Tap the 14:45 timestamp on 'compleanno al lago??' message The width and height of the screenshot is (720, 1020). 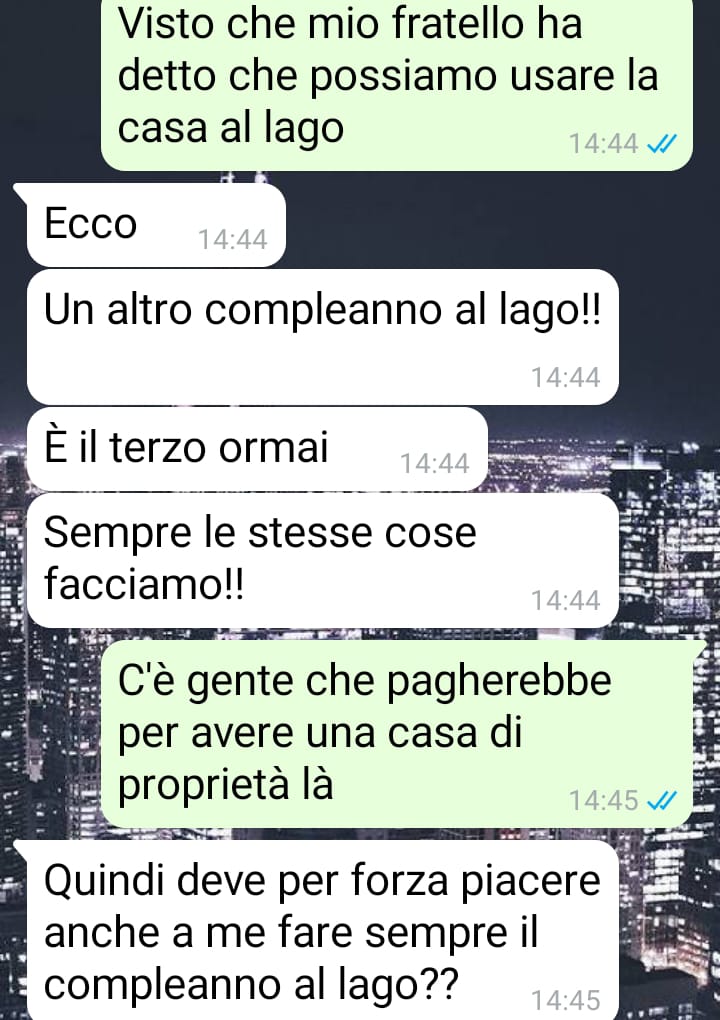coord(565,1000)
